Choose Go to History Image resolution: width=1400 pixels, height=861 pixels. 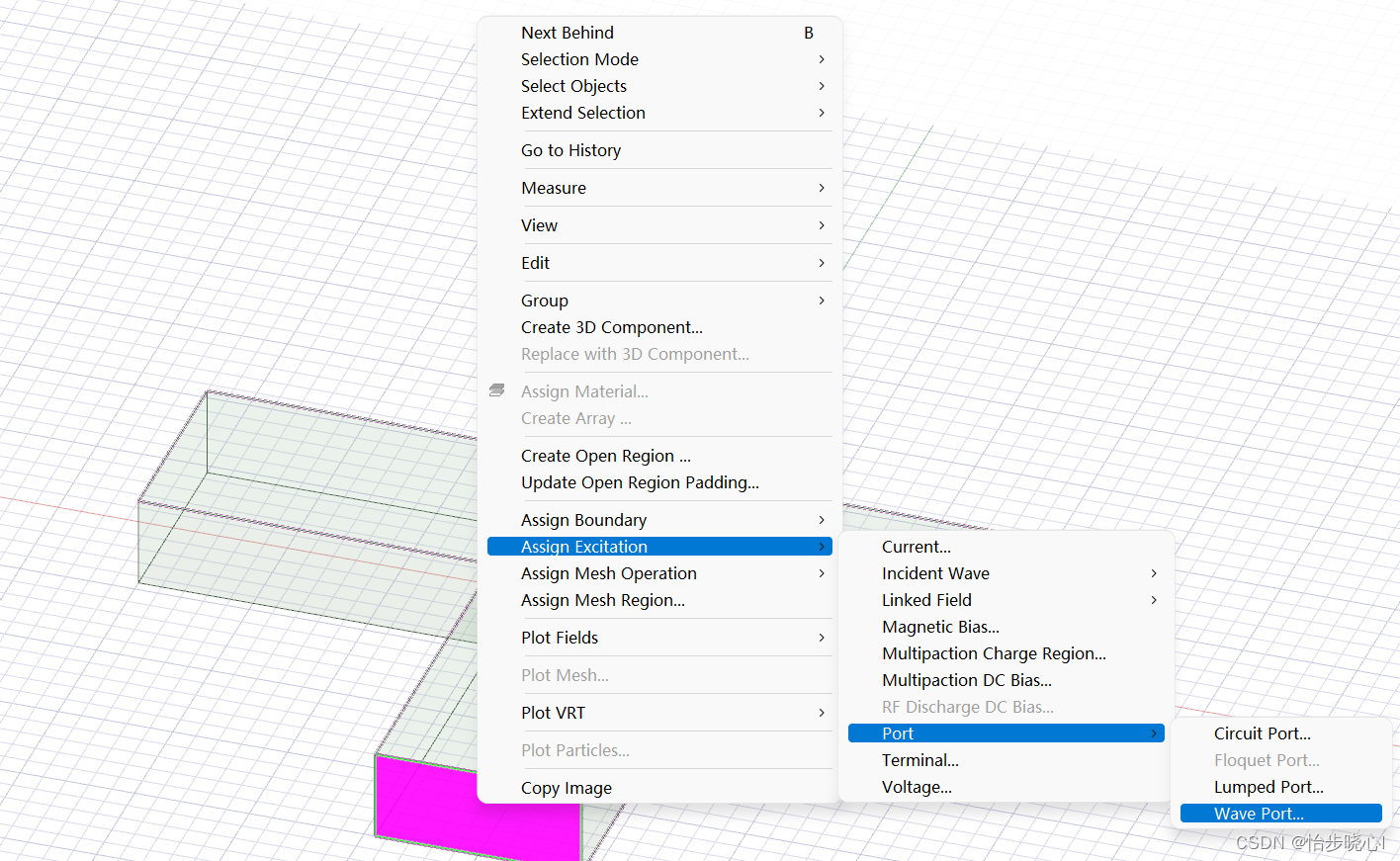(659, 150)
